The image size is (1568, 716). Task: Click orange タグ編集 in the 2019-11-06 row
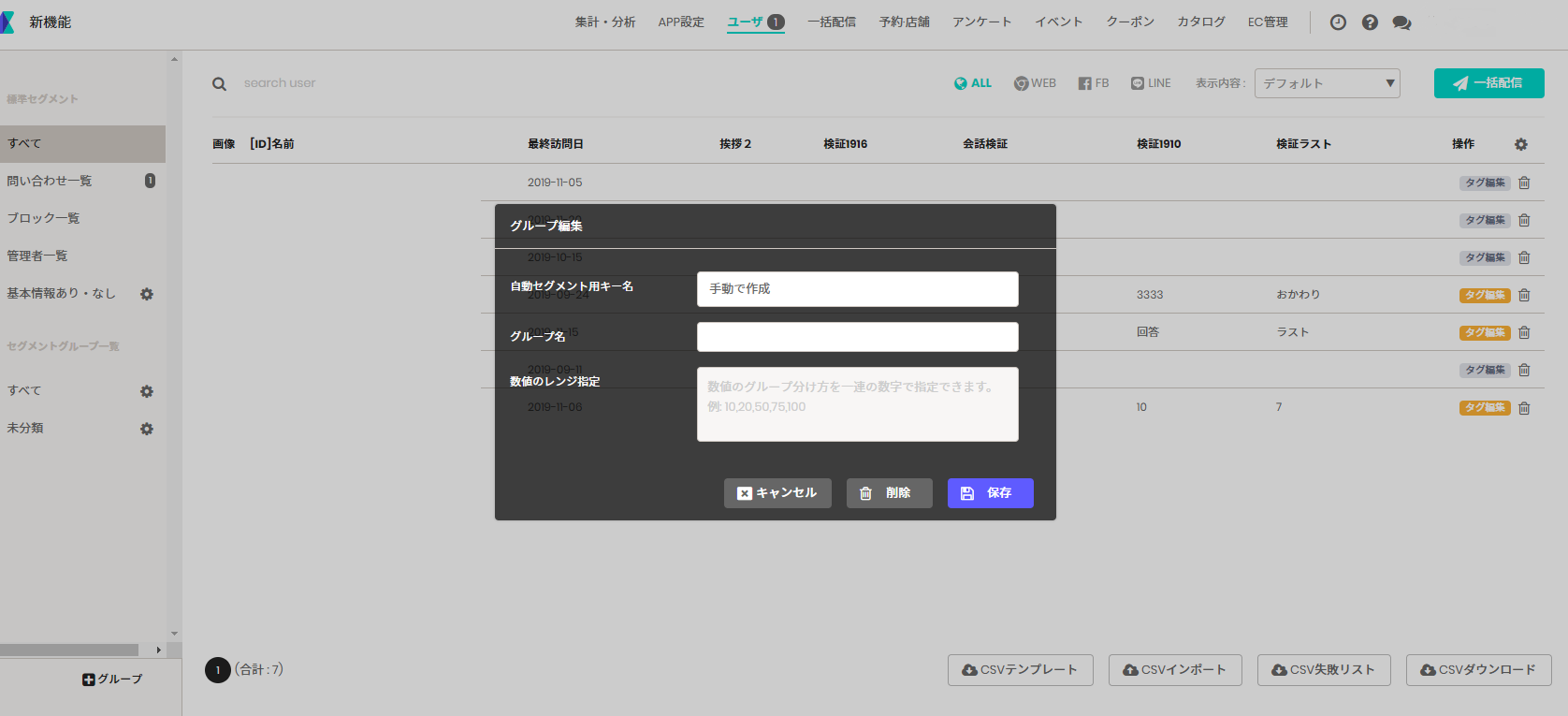tap(1486, 407)
